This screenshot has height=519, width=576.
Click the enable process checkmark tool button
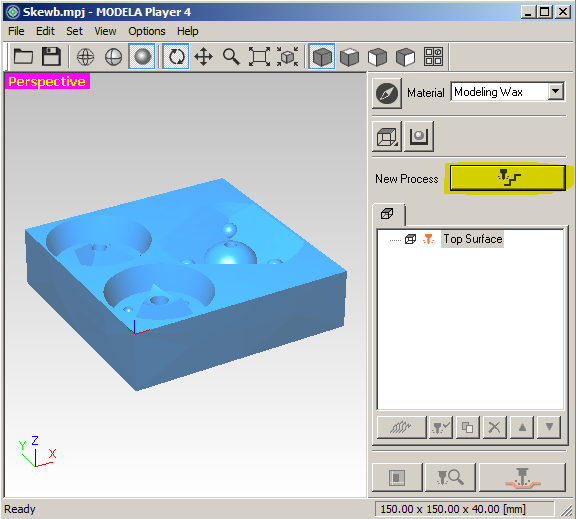pos(441,428)
